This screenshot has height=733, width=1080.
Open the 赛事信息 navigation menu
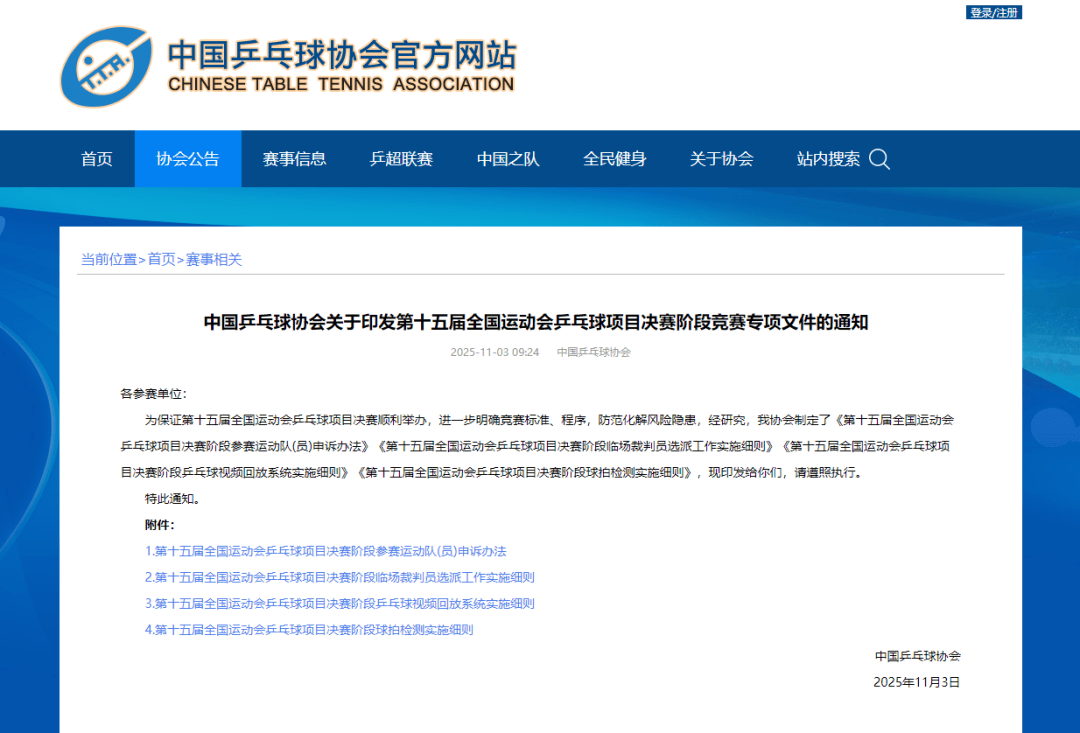295,159
